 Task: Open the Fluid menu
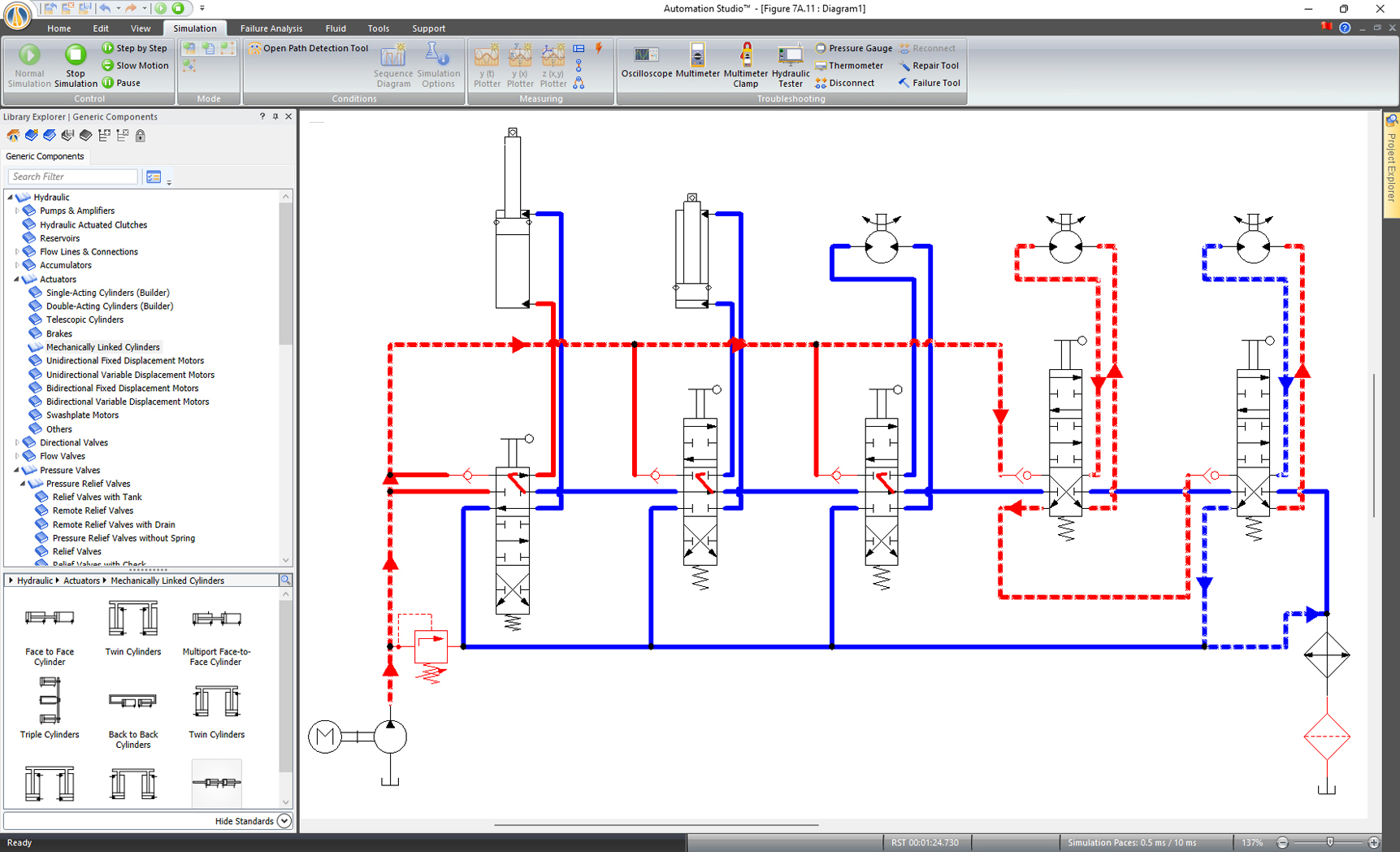[336, 28]
